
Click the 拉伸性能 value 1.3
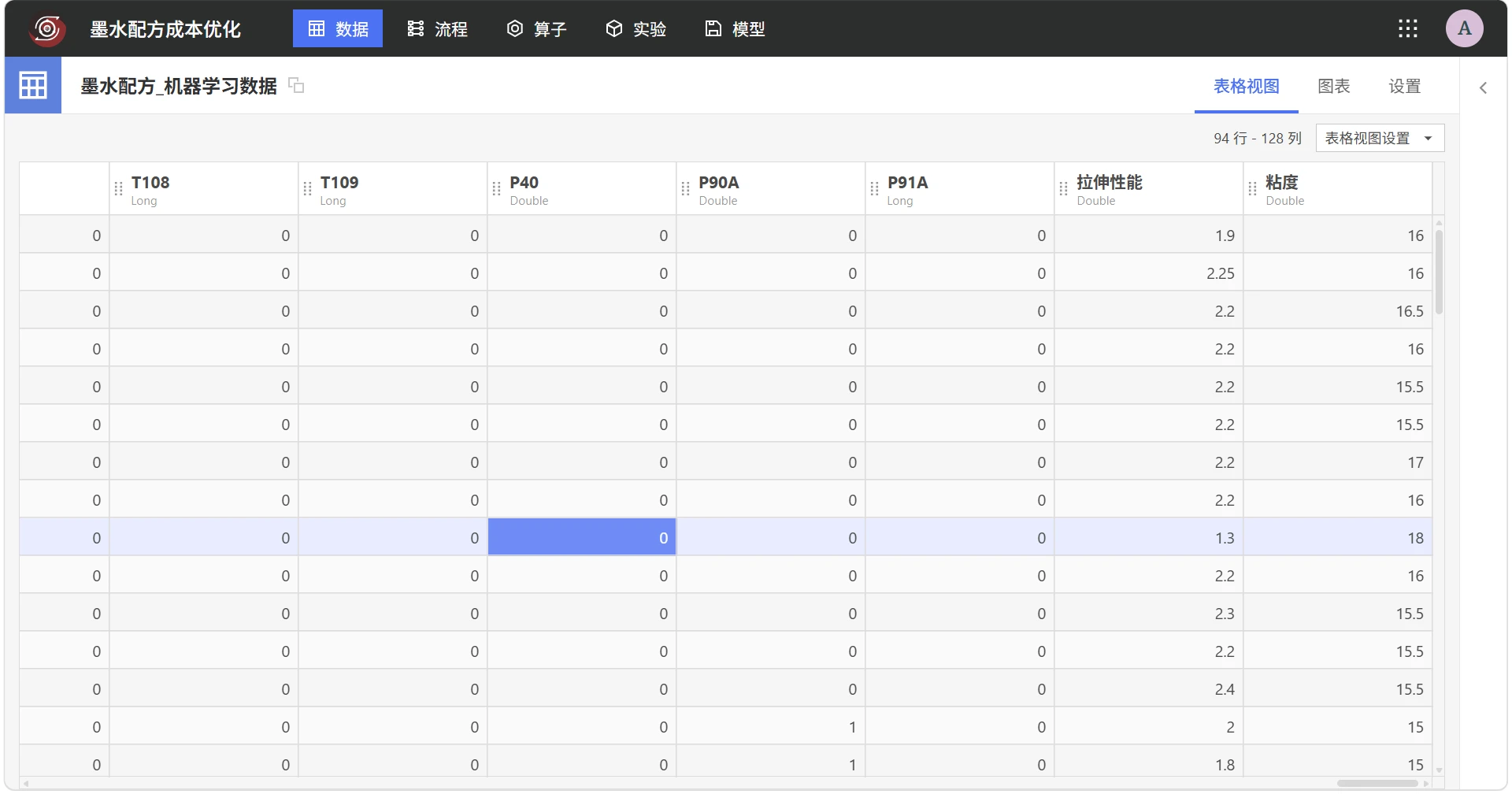click(x=1149, y=538)
